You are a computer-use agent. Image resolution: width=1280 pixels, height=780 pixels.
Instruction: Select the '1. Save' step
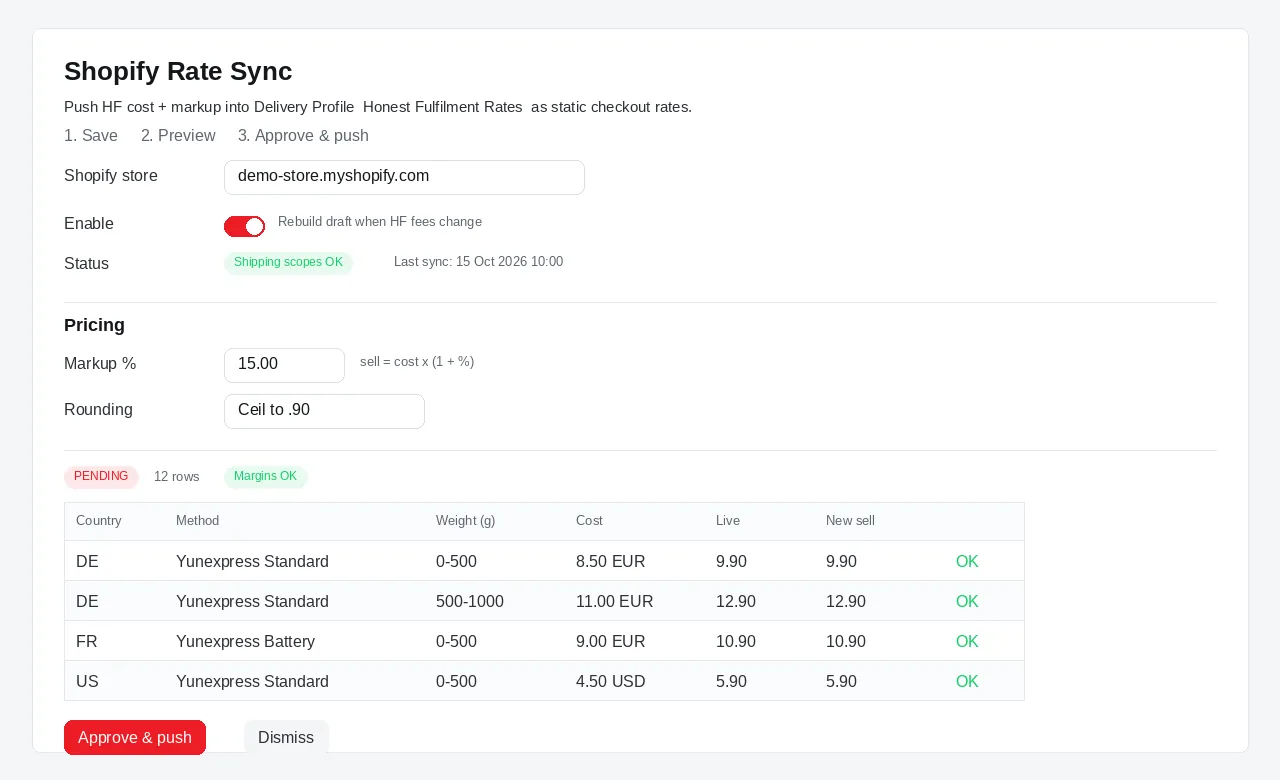[x=91, y=136]
